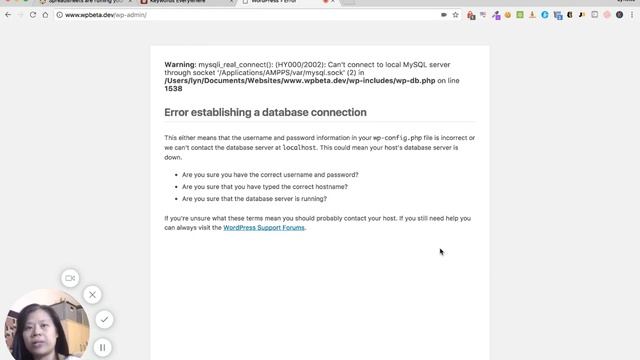Image resolution: width=640 pixels, height=360 pixels.
Task: Click the '/Applications/AMPPS/var/mysql.sock' socket path
Action: 282,73
